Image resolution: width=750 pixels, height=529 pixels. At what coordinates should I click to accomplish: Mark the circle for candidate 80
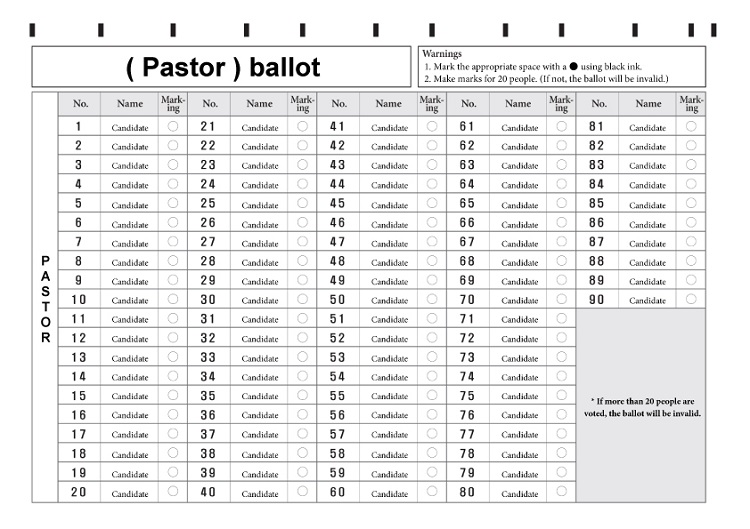(x=561, y=492)
